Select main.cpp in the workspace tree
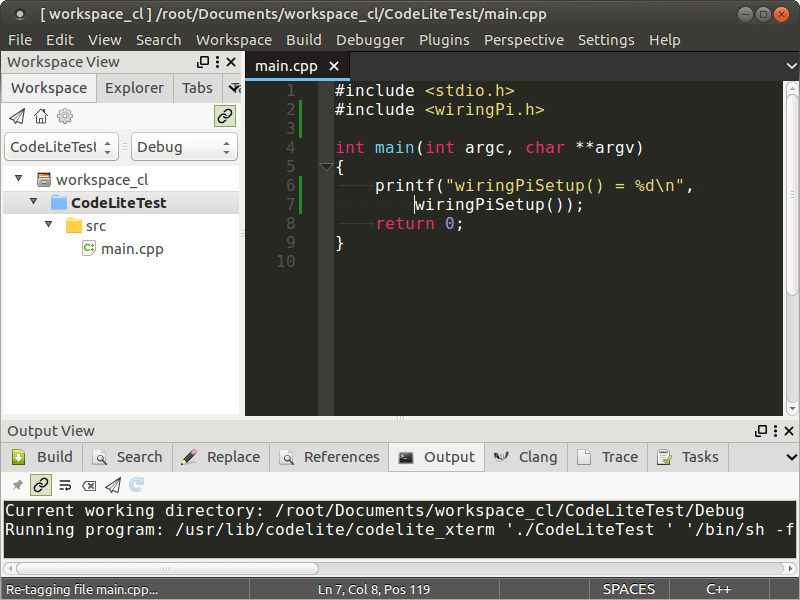800x600 pixels. 132,249
